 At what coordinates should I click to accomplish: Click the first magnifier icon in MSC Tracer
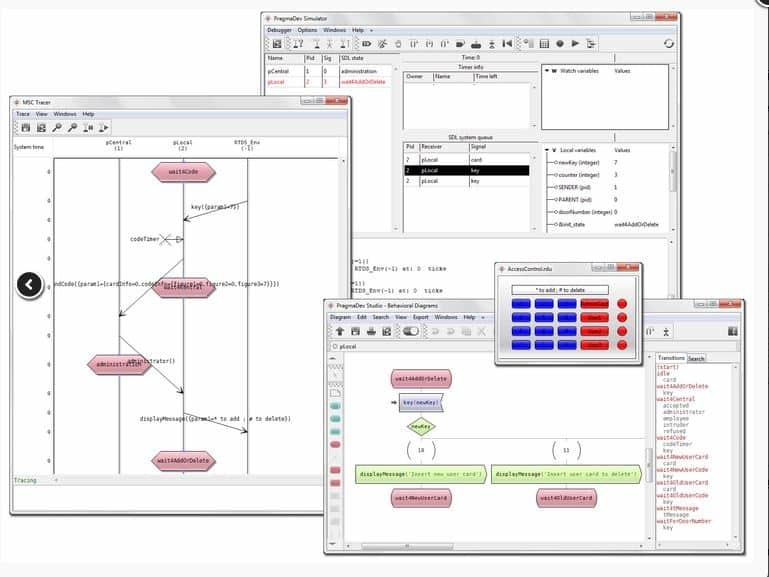57,128
